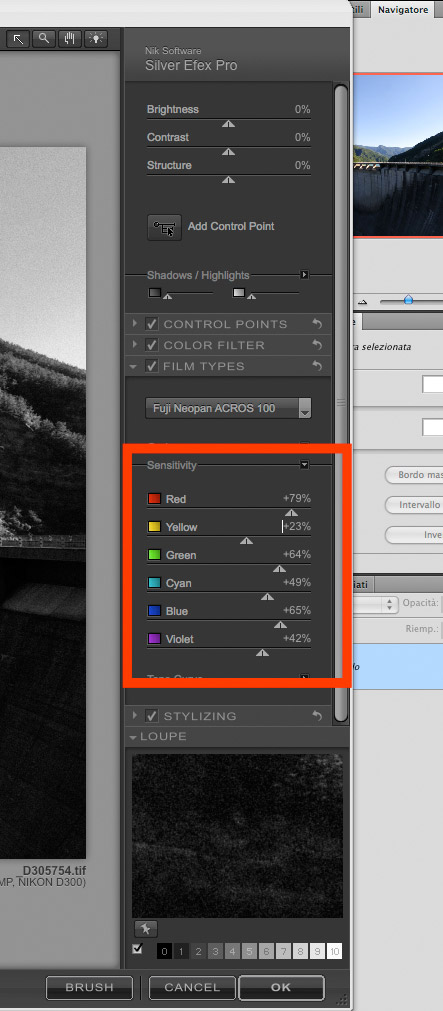
Task: Open the Photoshop layer blend mode dropdown
Action: (376, 604)
